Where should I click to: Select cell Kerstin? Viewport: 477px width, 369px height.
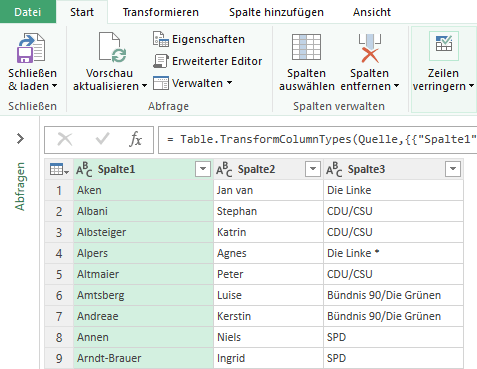(x=268, y=316)
